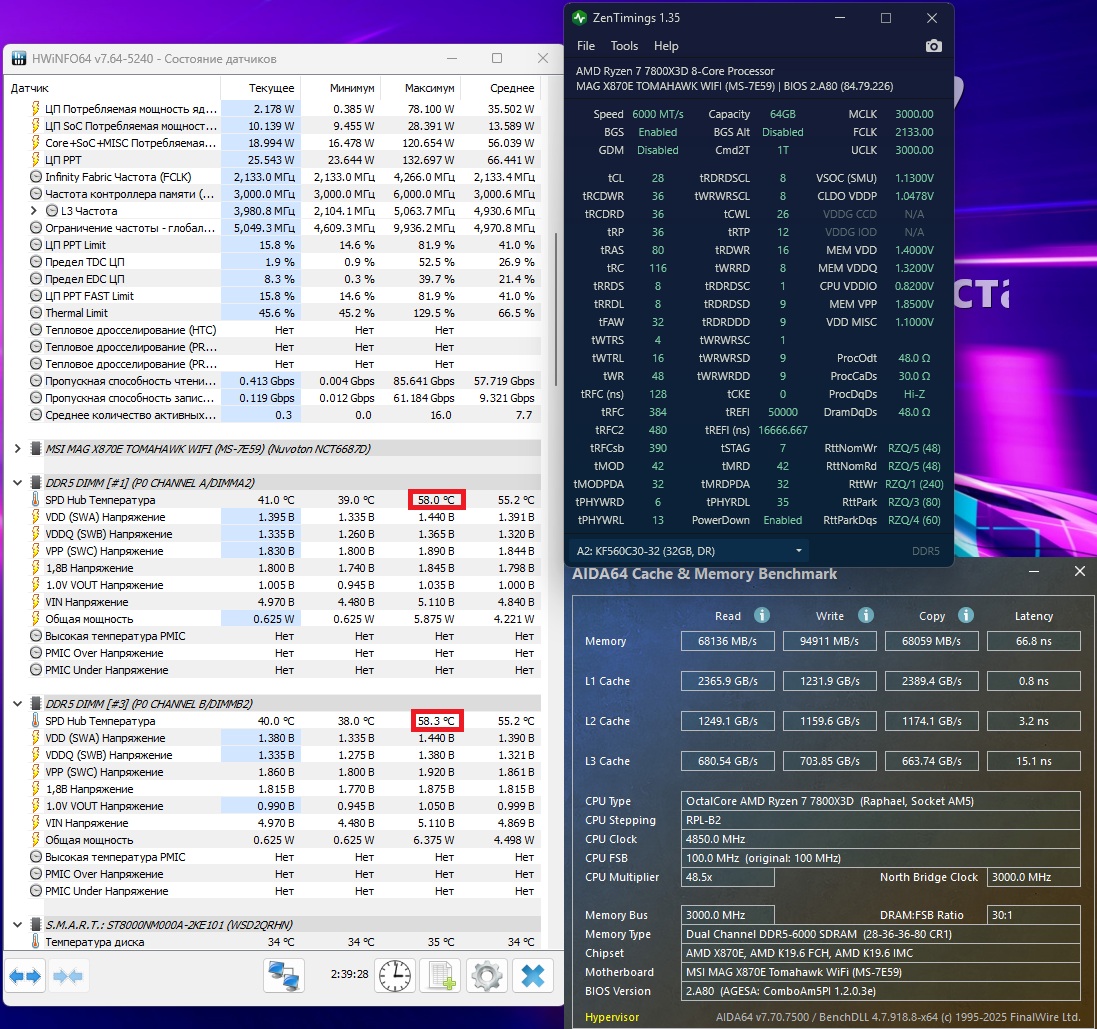Click lightning icon beside DIMM #1 VIN Напряжение
Image resolution: width=1097 pixels, height=1029 pixels.
click(36, 602)
